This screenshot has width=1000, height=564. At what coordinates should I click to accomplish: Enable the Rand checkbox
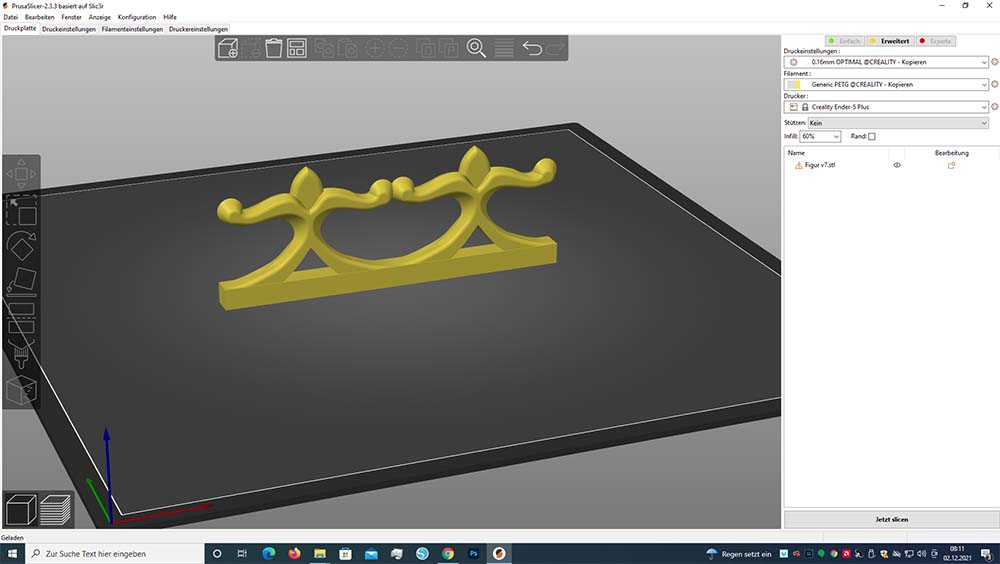click(871, 136)
